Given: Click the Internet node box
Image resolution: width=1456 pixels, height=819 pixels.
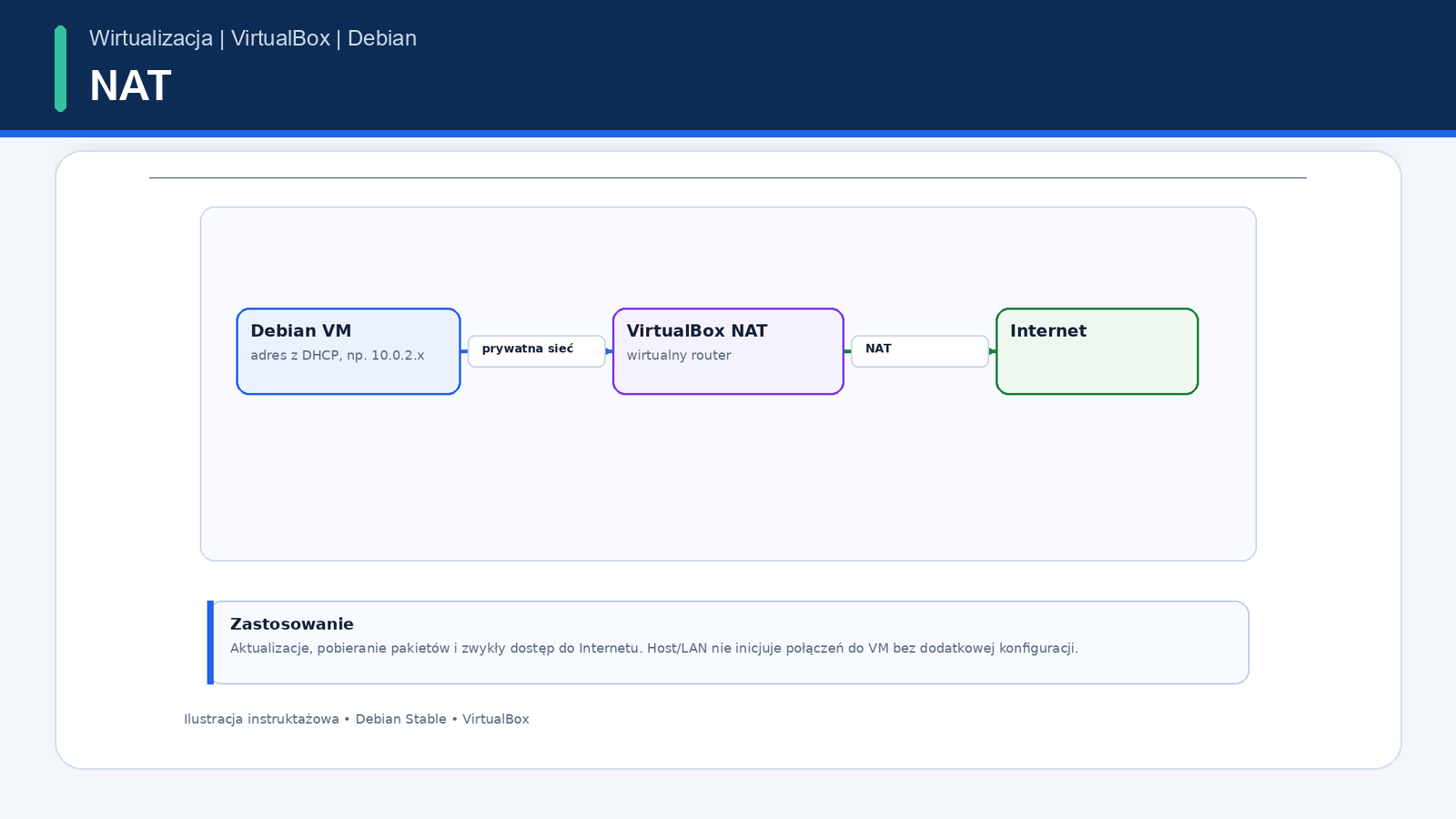Looking at the screenshot, I should click(1097, 351).
